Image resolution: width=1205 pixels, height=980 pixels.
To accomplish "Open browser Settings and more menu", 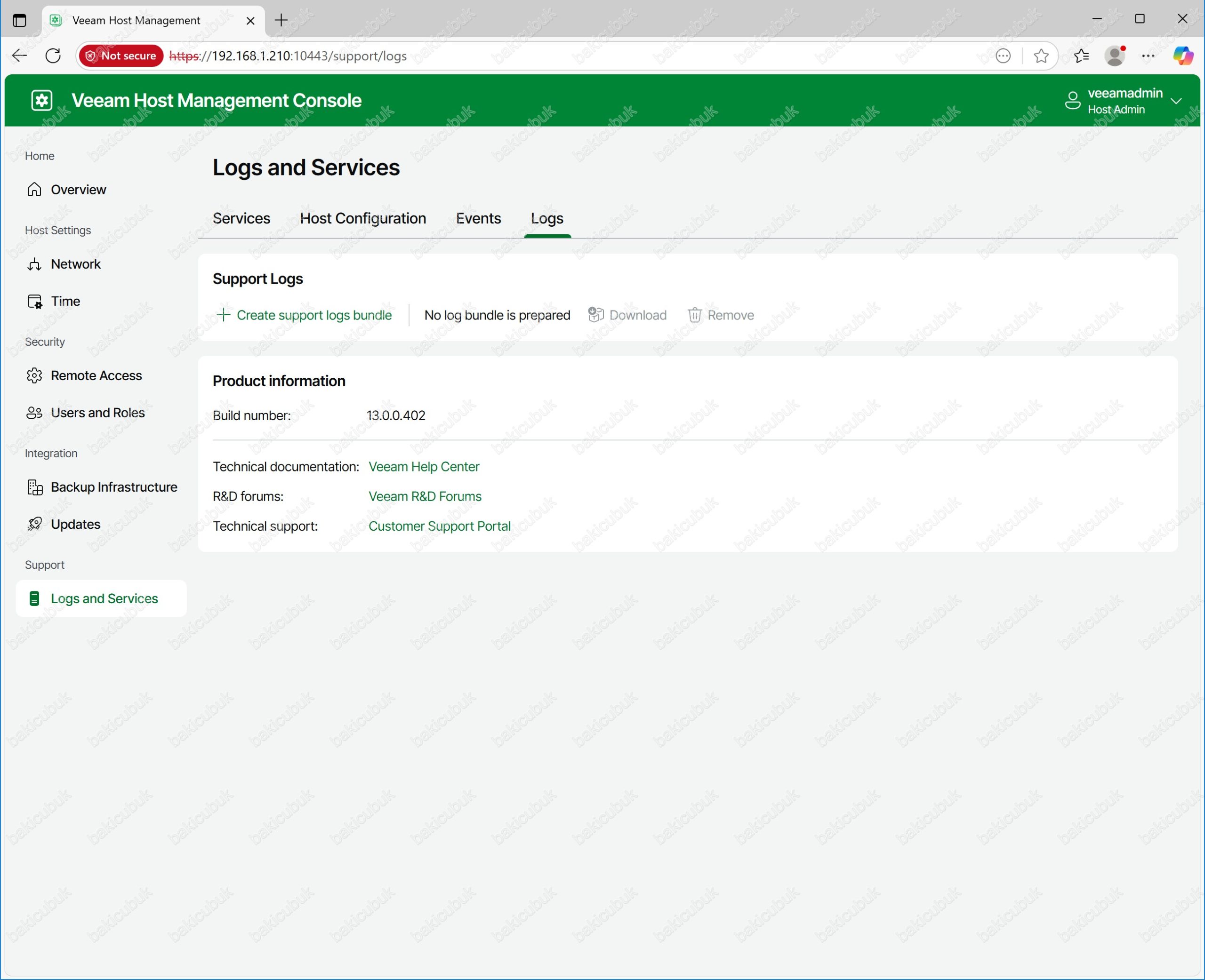I will point(1148,56).
